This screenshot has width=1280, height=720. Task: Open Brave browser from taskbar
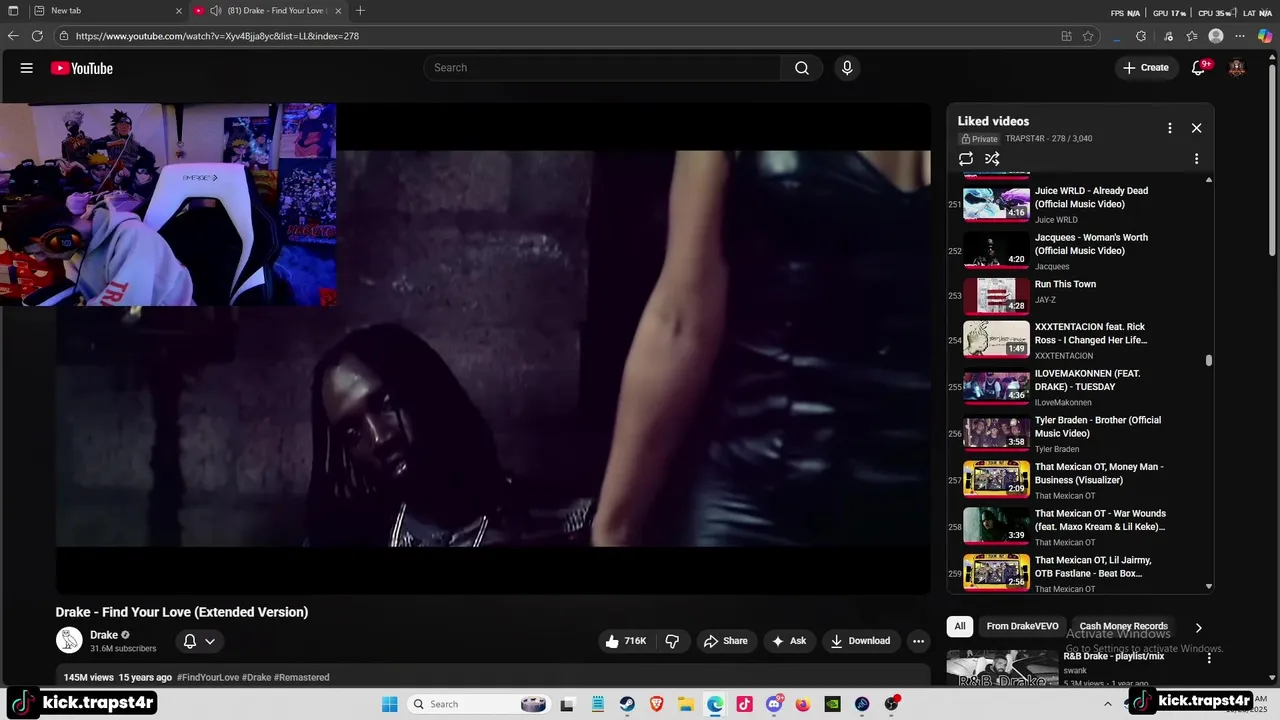[656, 704]
